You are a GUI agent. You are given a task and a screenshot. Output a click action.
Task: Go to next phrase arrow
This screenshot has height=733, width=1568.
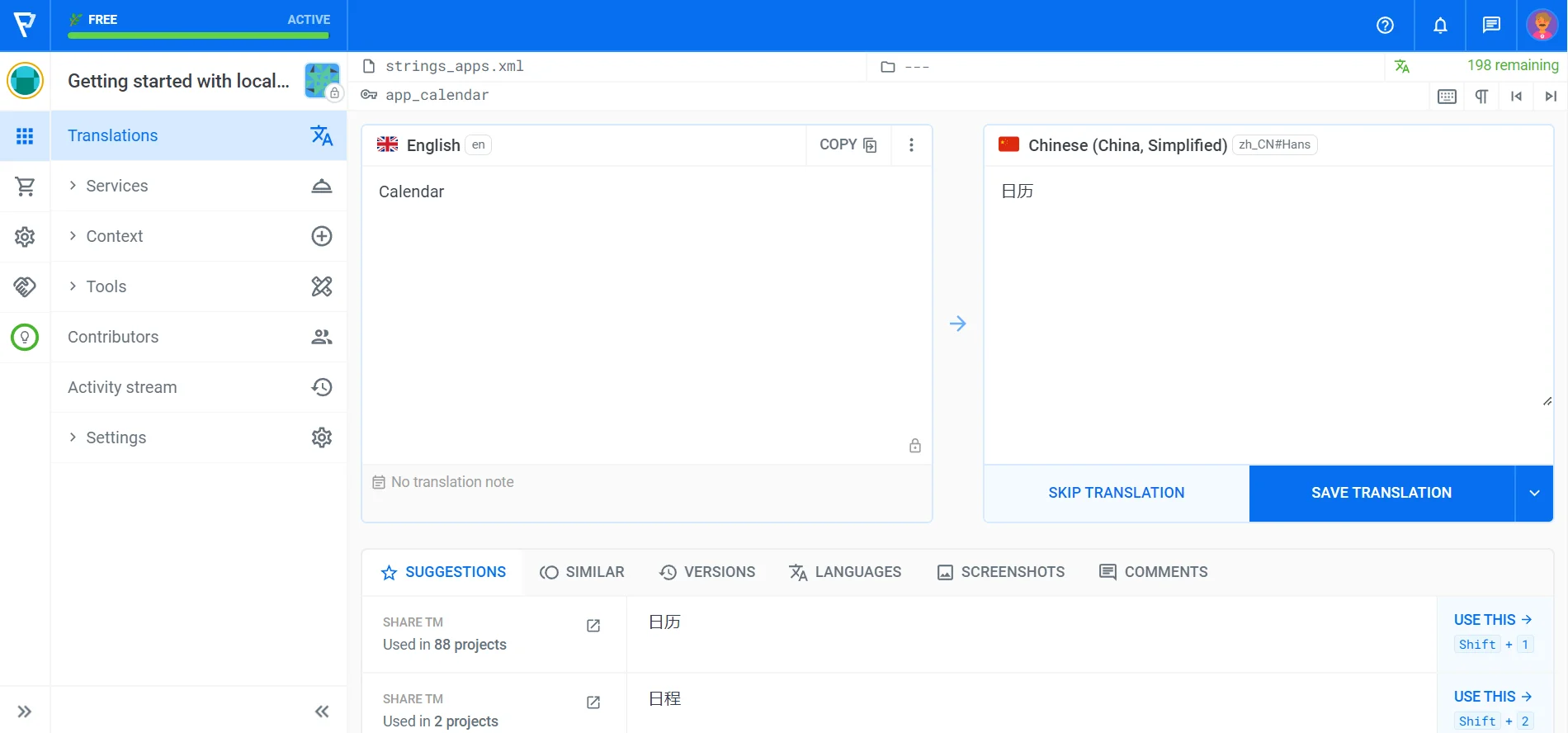point(1551,97)
